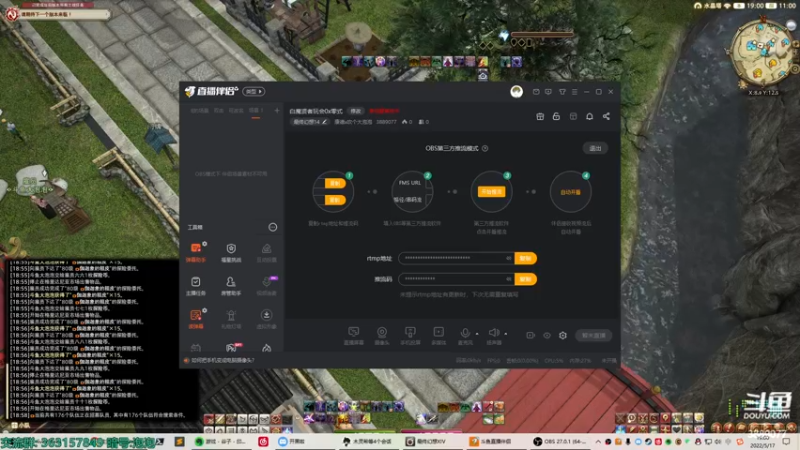The image size is (800, 450).
Task: Open the type dropdown next to app logo
Action: [x=254, y=92]
